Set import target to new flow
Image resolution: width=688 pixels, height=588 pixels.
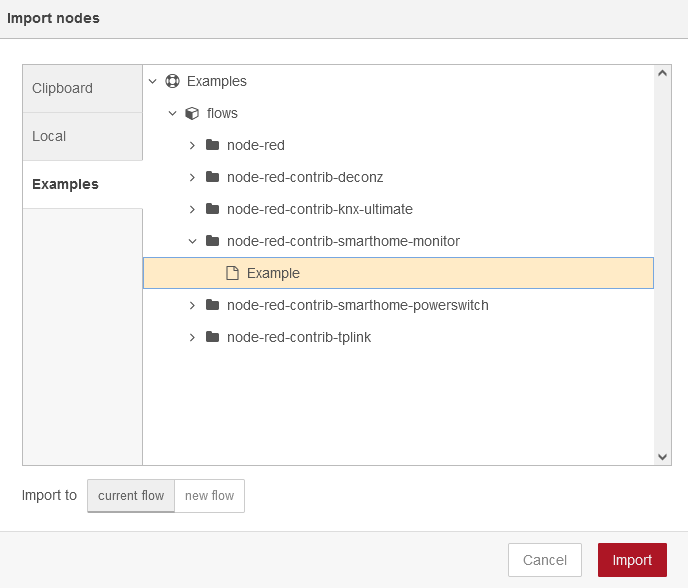(x=209, y=496)
